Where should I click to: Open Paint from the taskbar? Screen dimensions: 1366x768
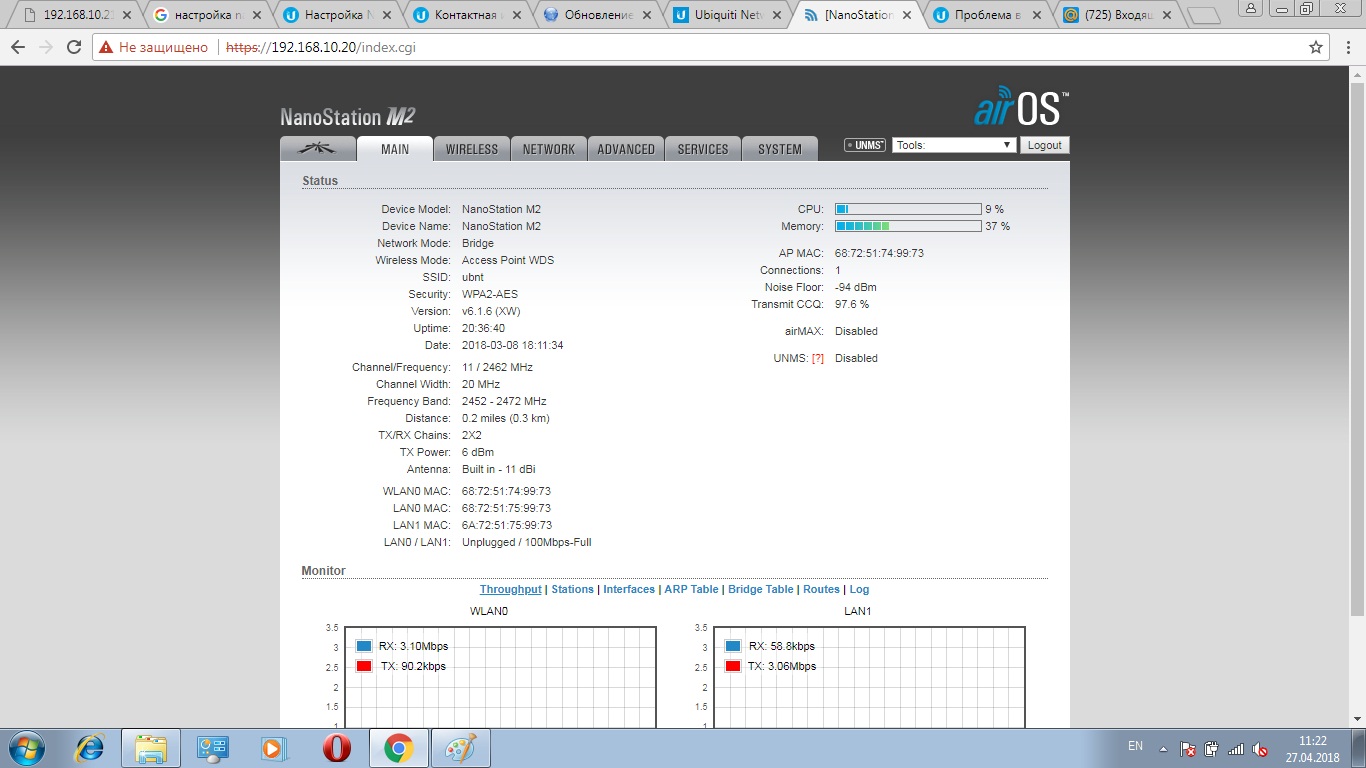tap(460, 747)
